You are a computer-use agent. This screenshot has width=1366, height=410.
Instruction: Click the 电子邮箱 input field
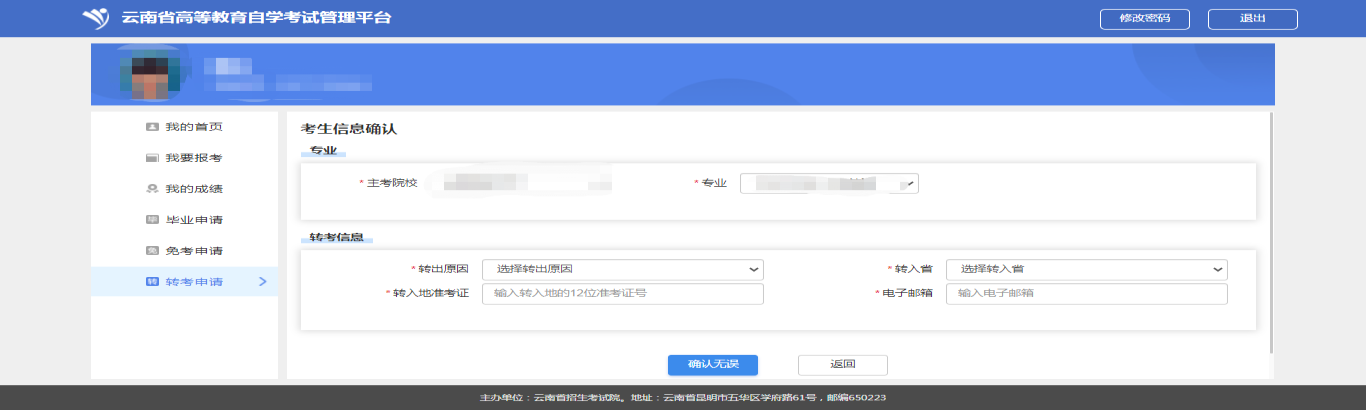pos(1086,294)
